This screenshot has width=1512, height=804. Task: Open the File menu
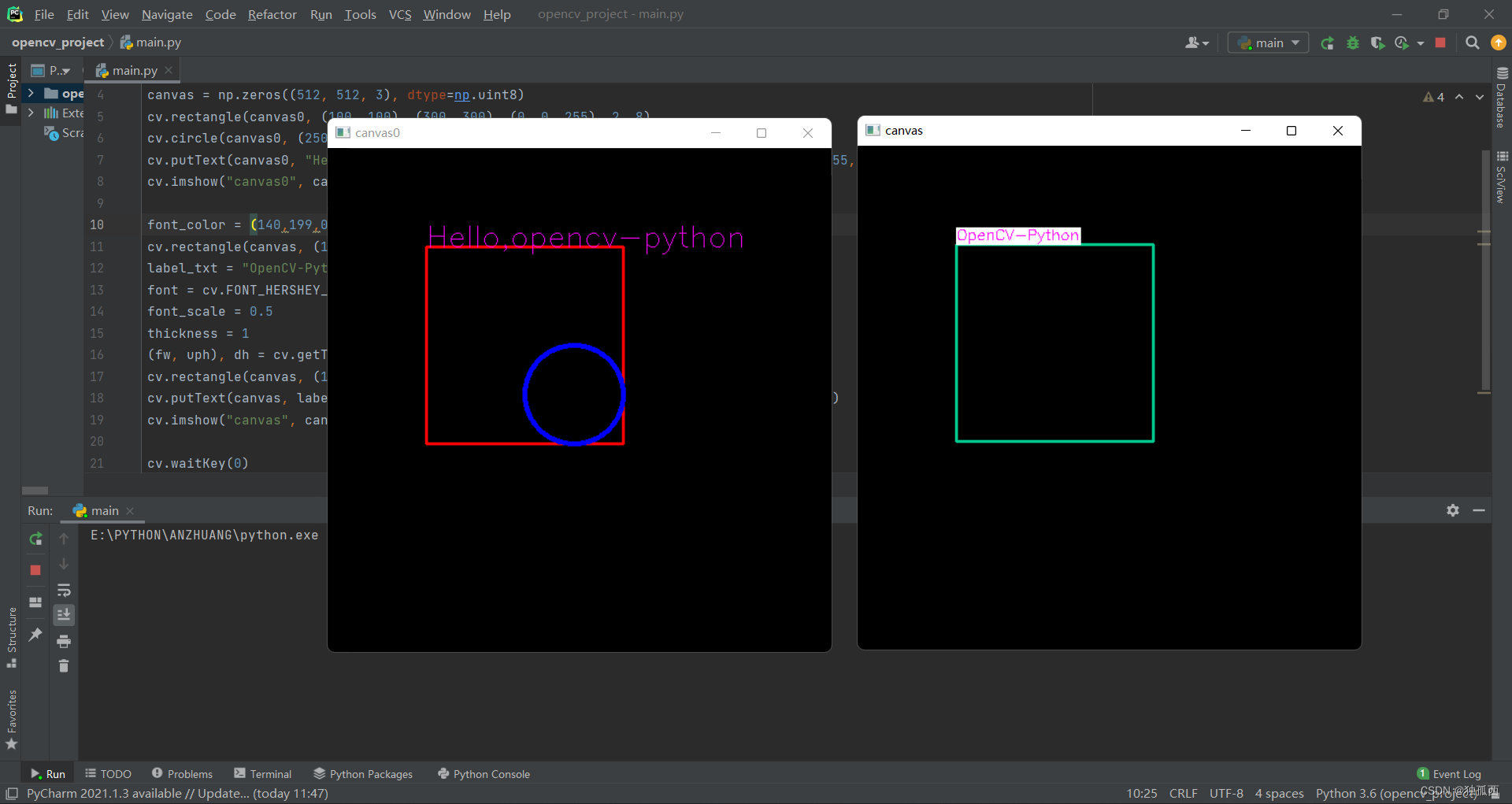point(44,14)
